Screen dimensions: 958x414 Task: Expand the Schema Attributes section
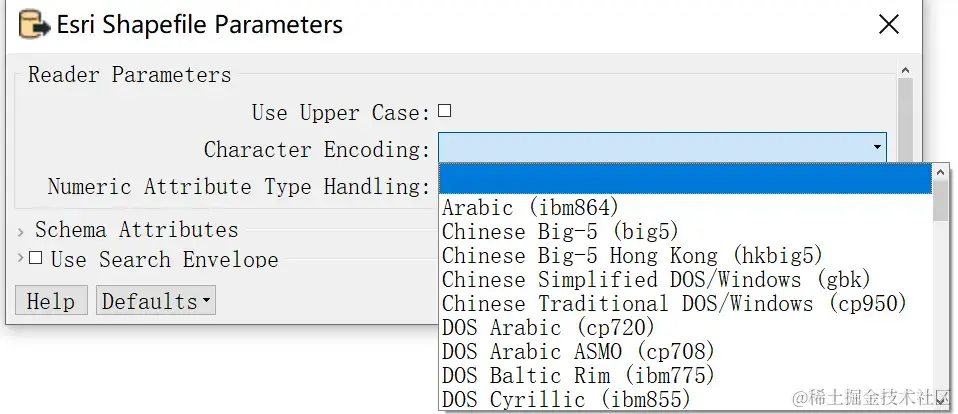(21, 232)
